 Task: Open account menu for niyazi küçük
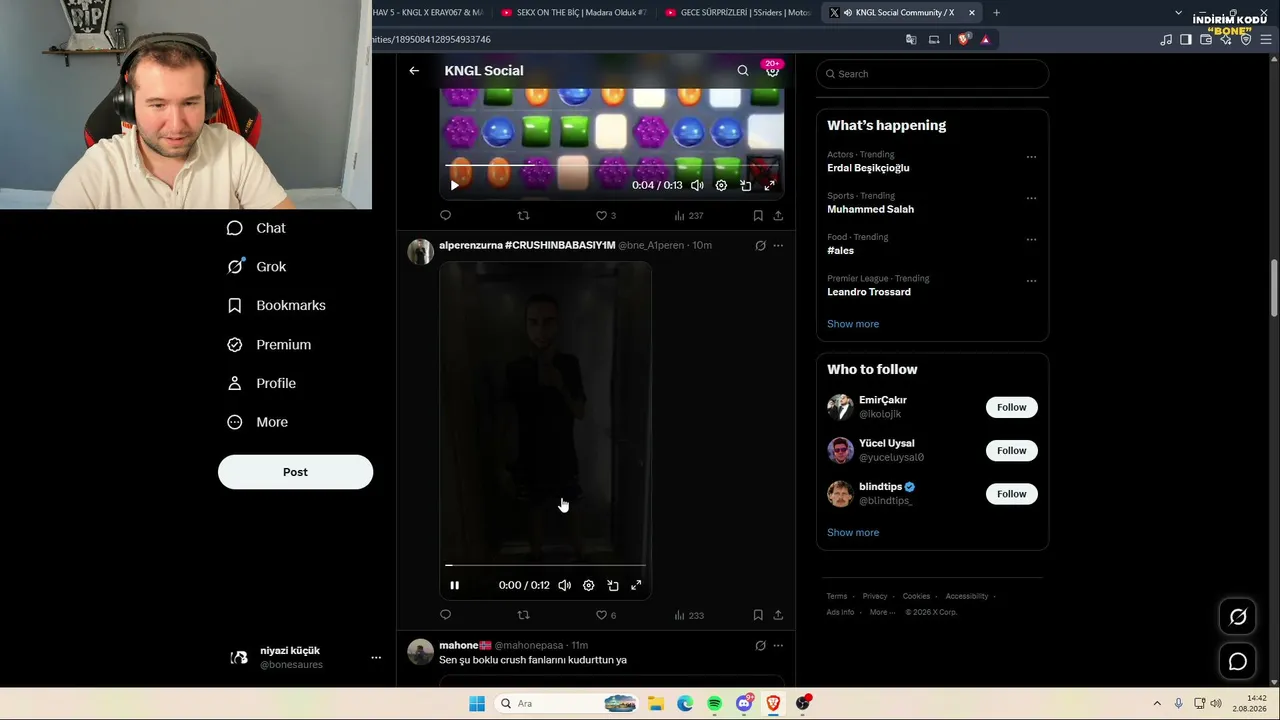376,657
